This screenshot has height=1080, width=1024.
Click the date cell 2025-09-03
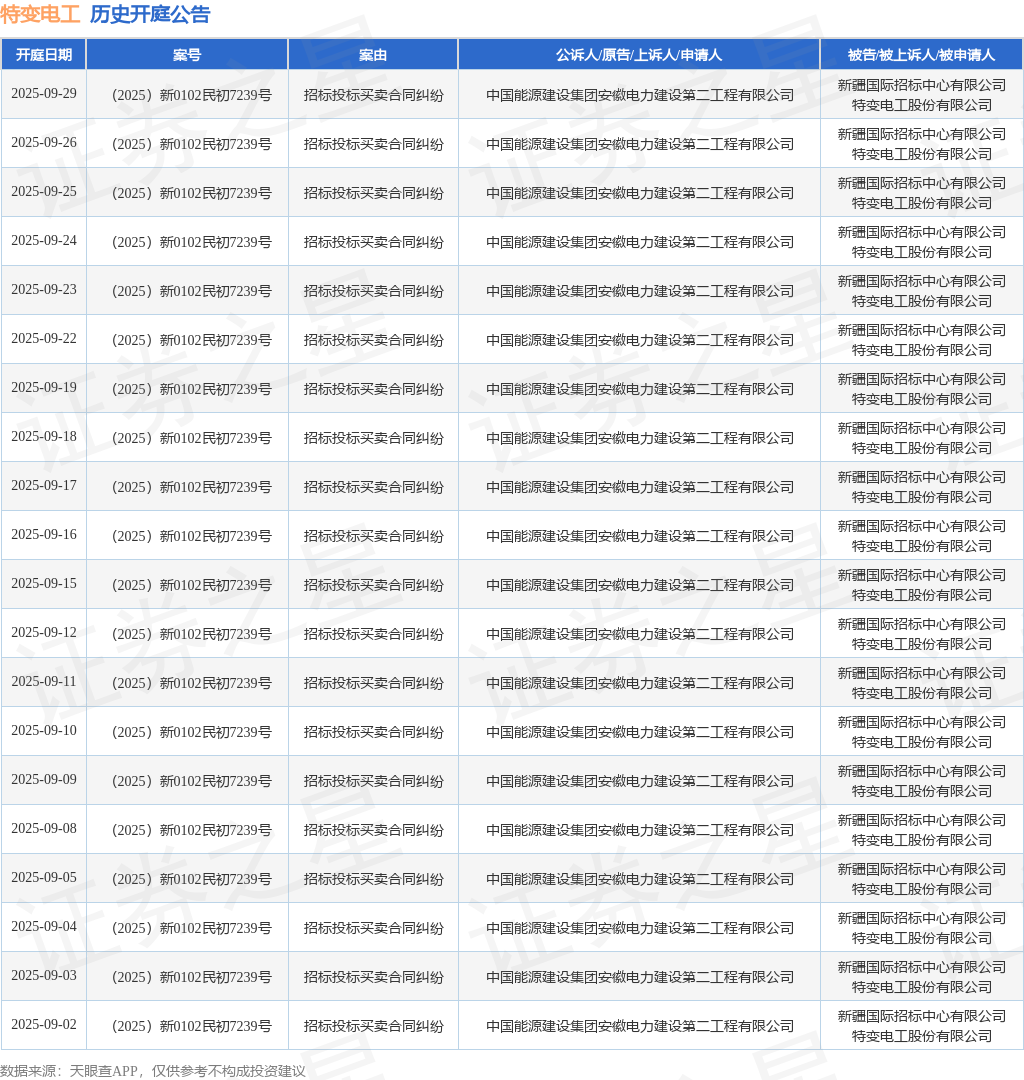tap(44, 975)
